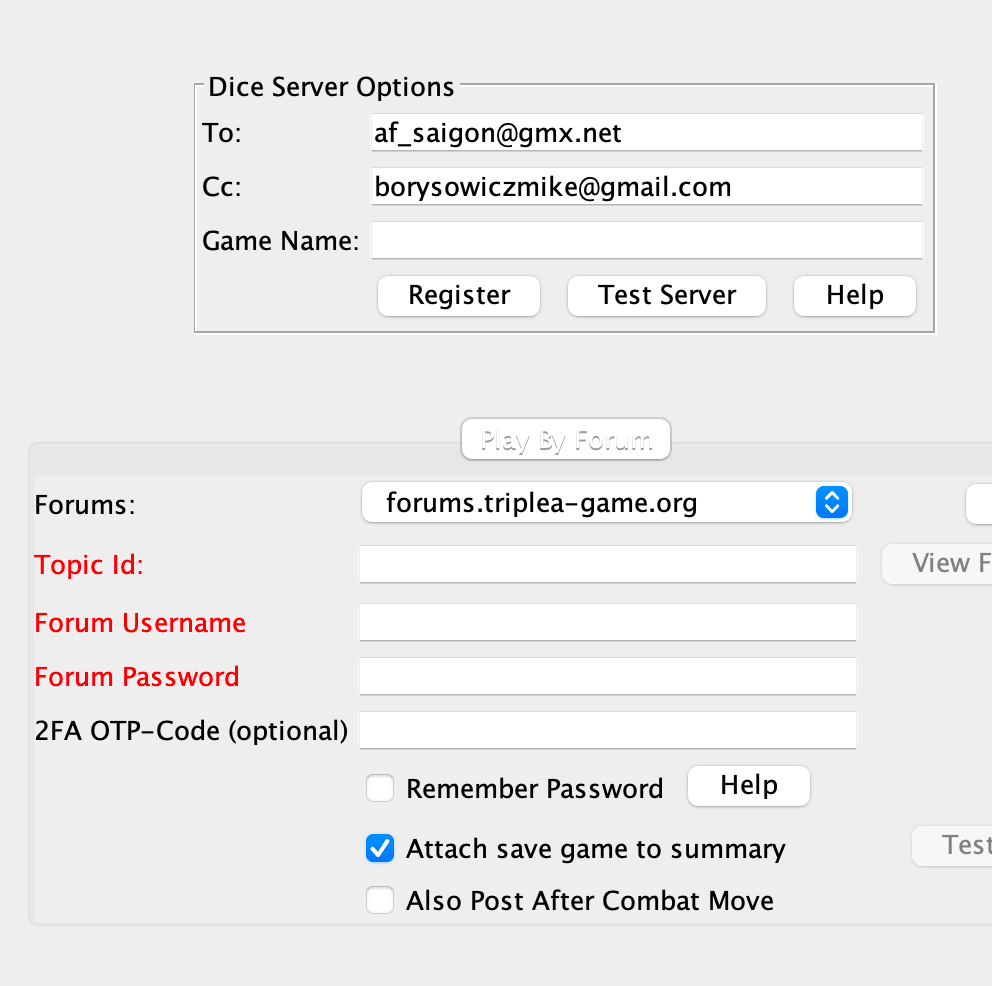This screenshot has height=986, width=992.
Task: Select the To email field
Action: [647, 133]
